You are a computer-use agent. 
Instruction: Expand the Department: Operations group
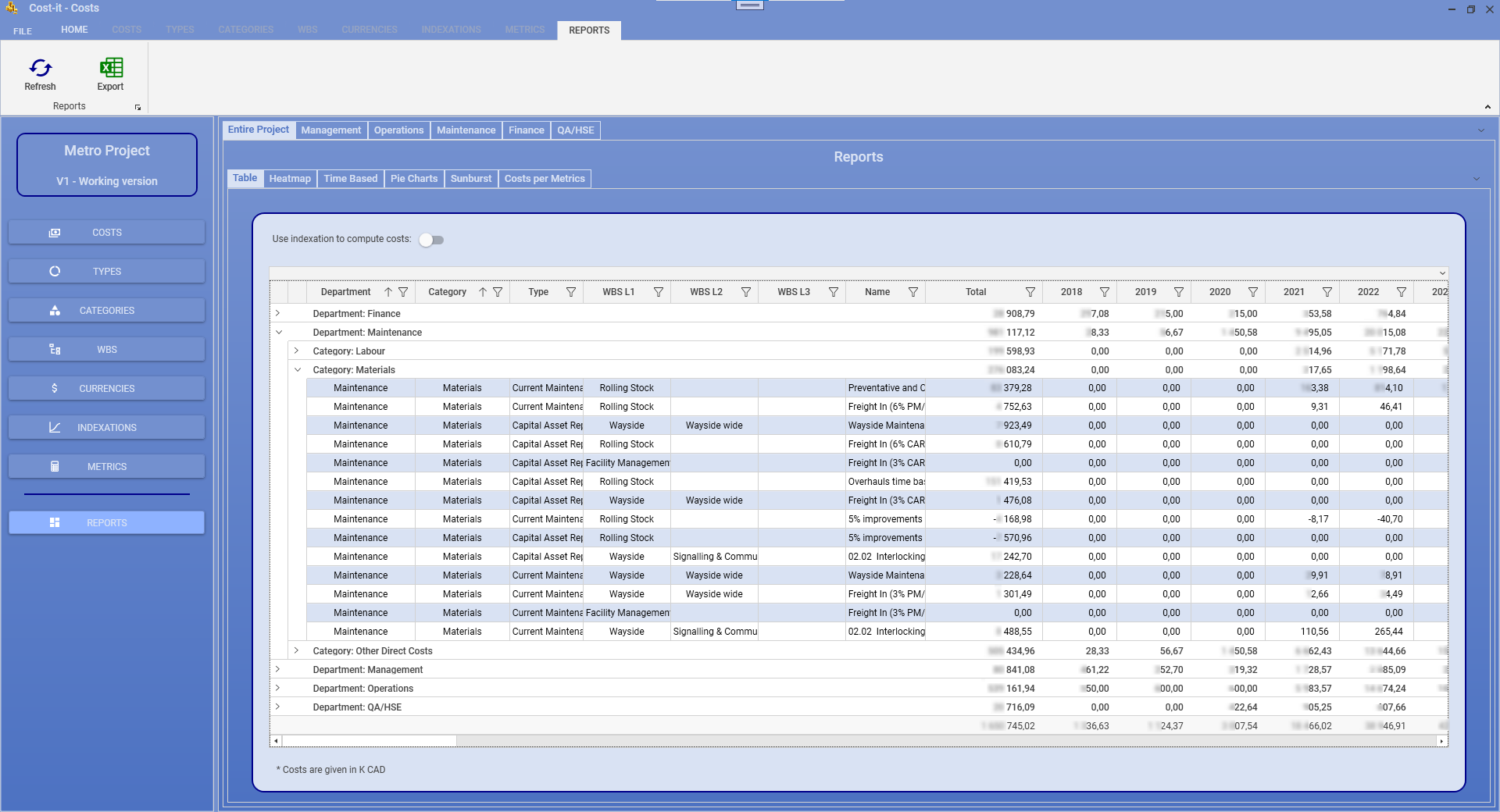click(277, 688)
